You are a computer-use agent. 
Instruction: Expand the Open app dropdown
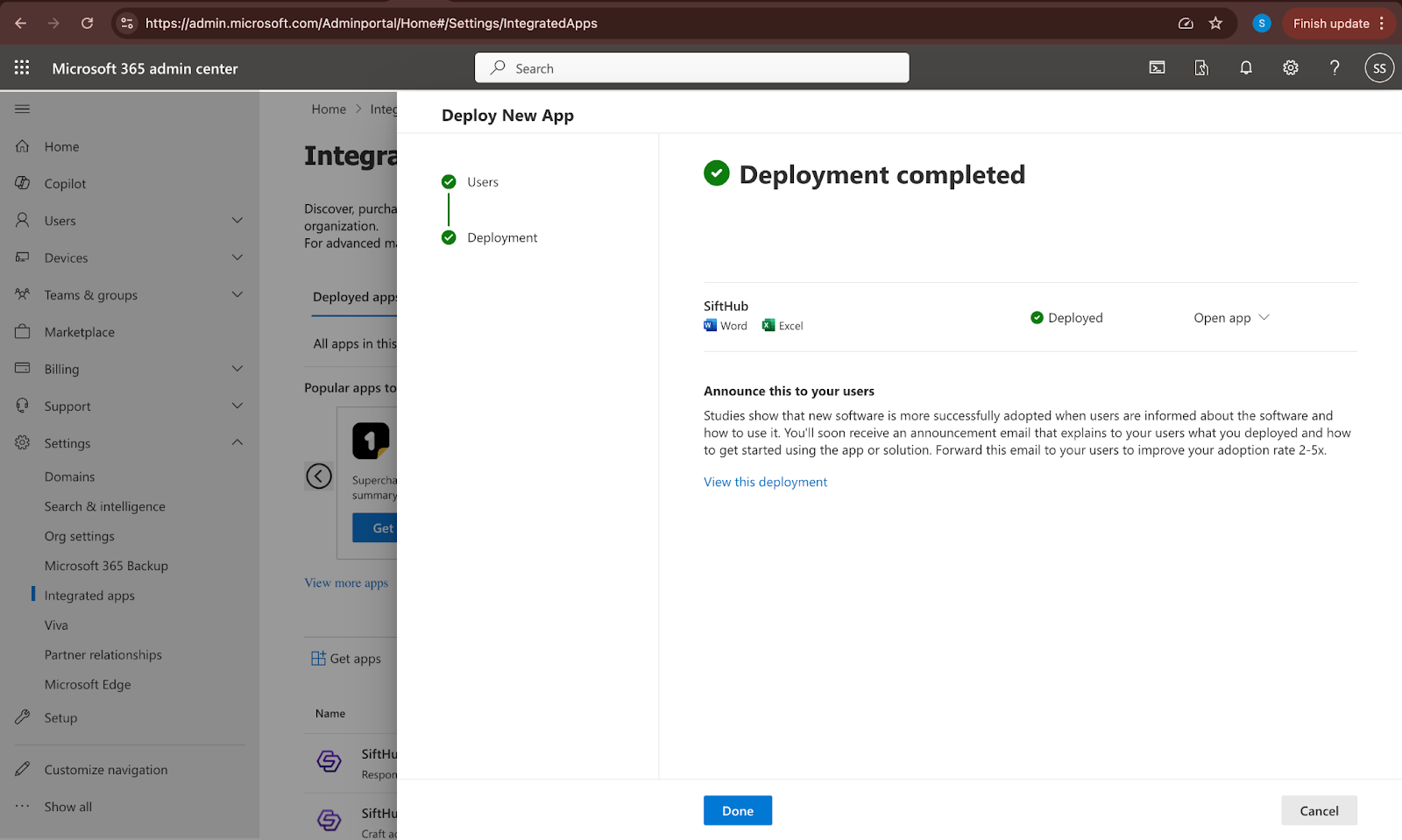click(x=1231, y=318)
